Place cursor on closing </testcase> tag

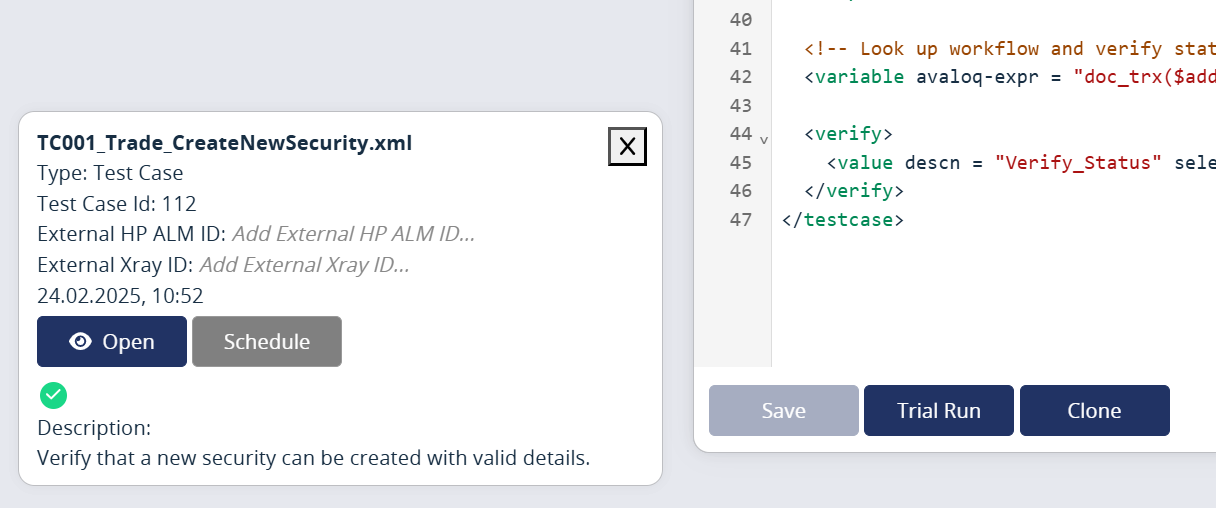pos(843,219)
